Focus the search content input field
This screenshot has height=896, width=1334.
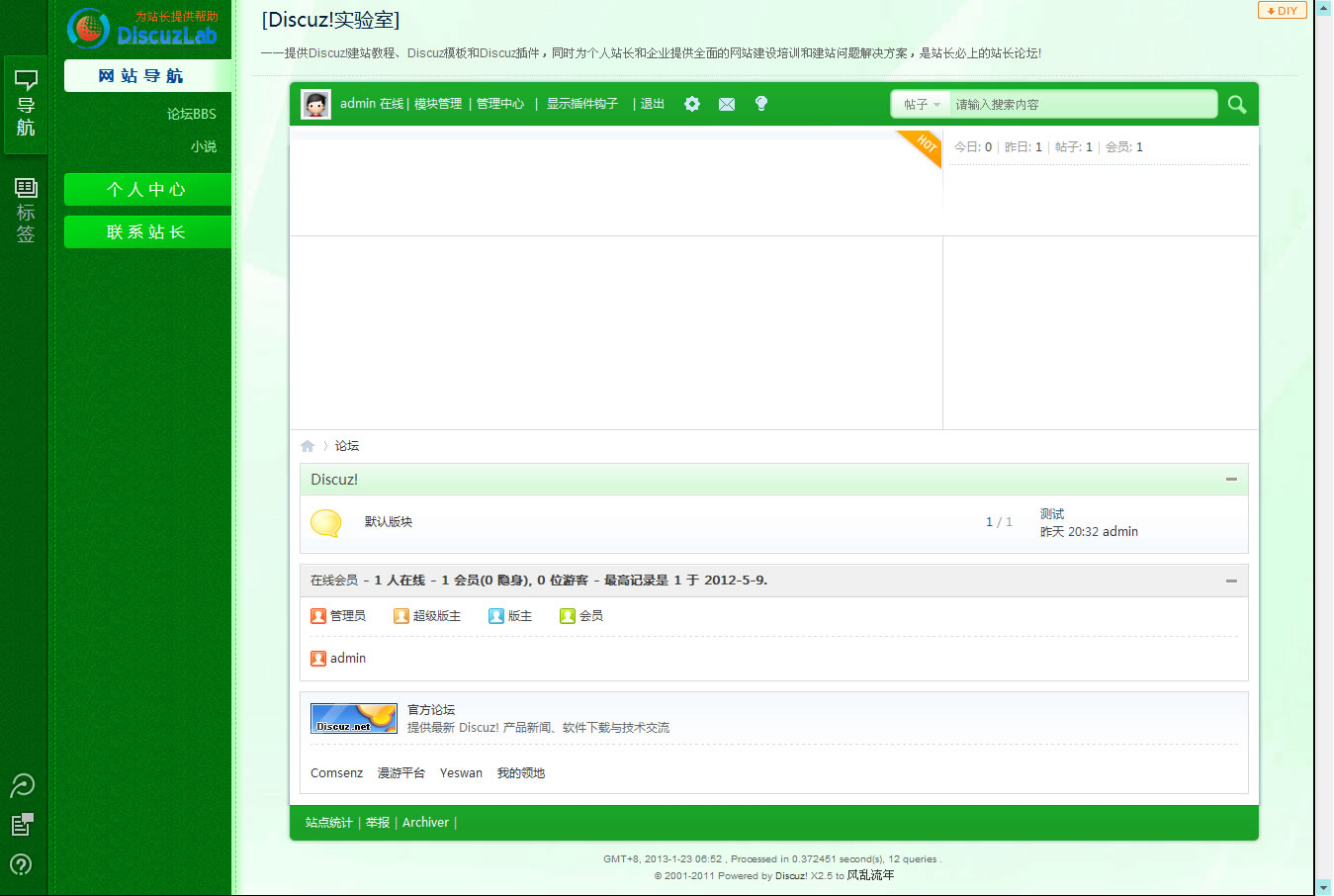point(1083,104)
